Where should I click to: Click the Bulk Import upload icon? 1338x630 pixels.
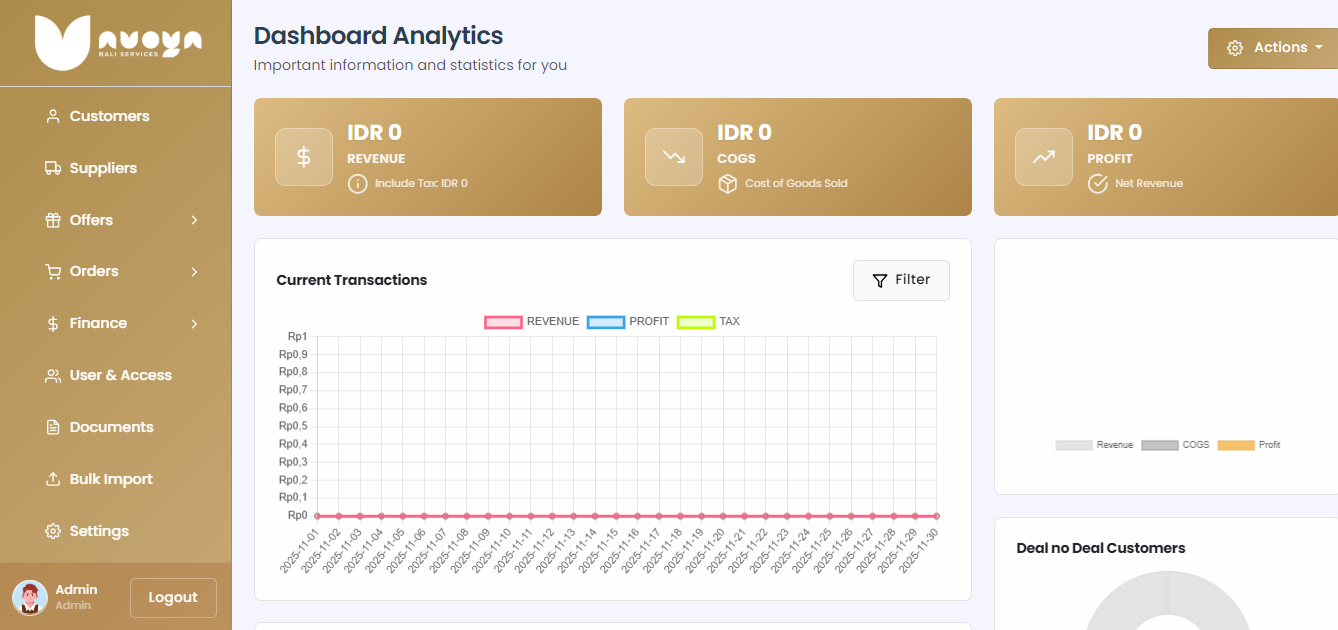[x=53, y=480]
